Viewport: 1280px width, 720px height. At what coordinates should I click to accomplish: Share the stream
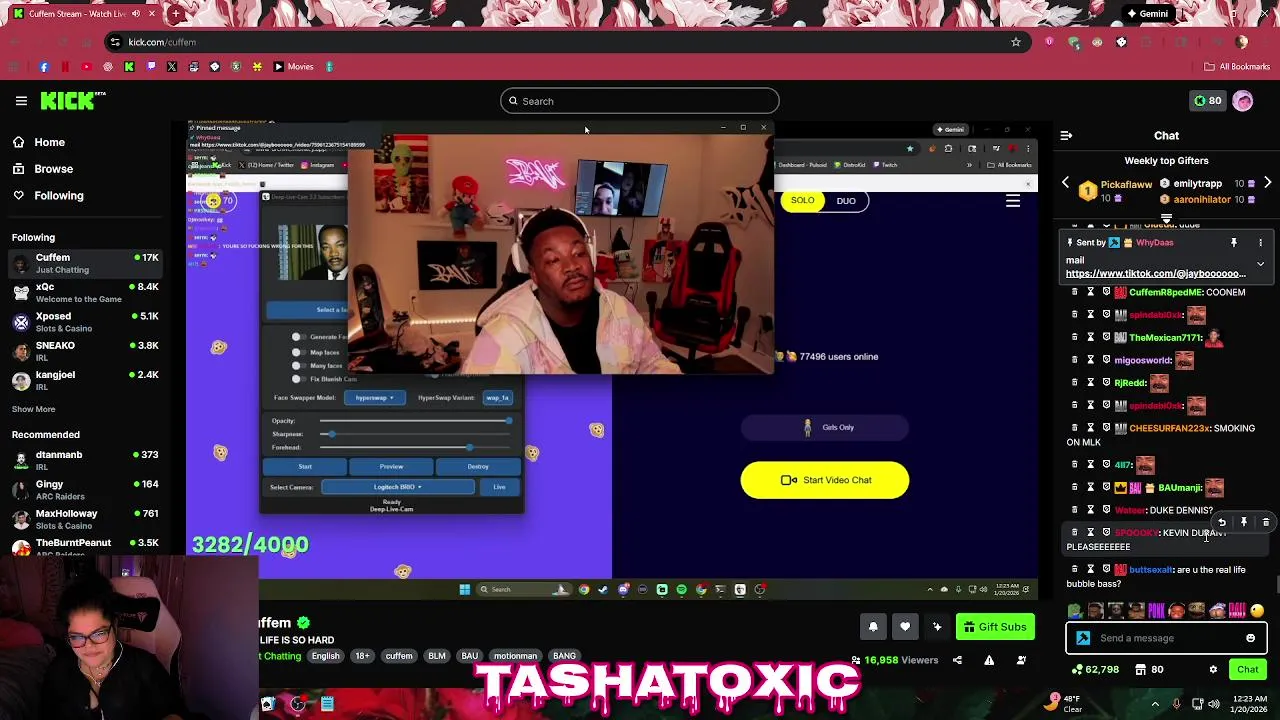point(957,660)
